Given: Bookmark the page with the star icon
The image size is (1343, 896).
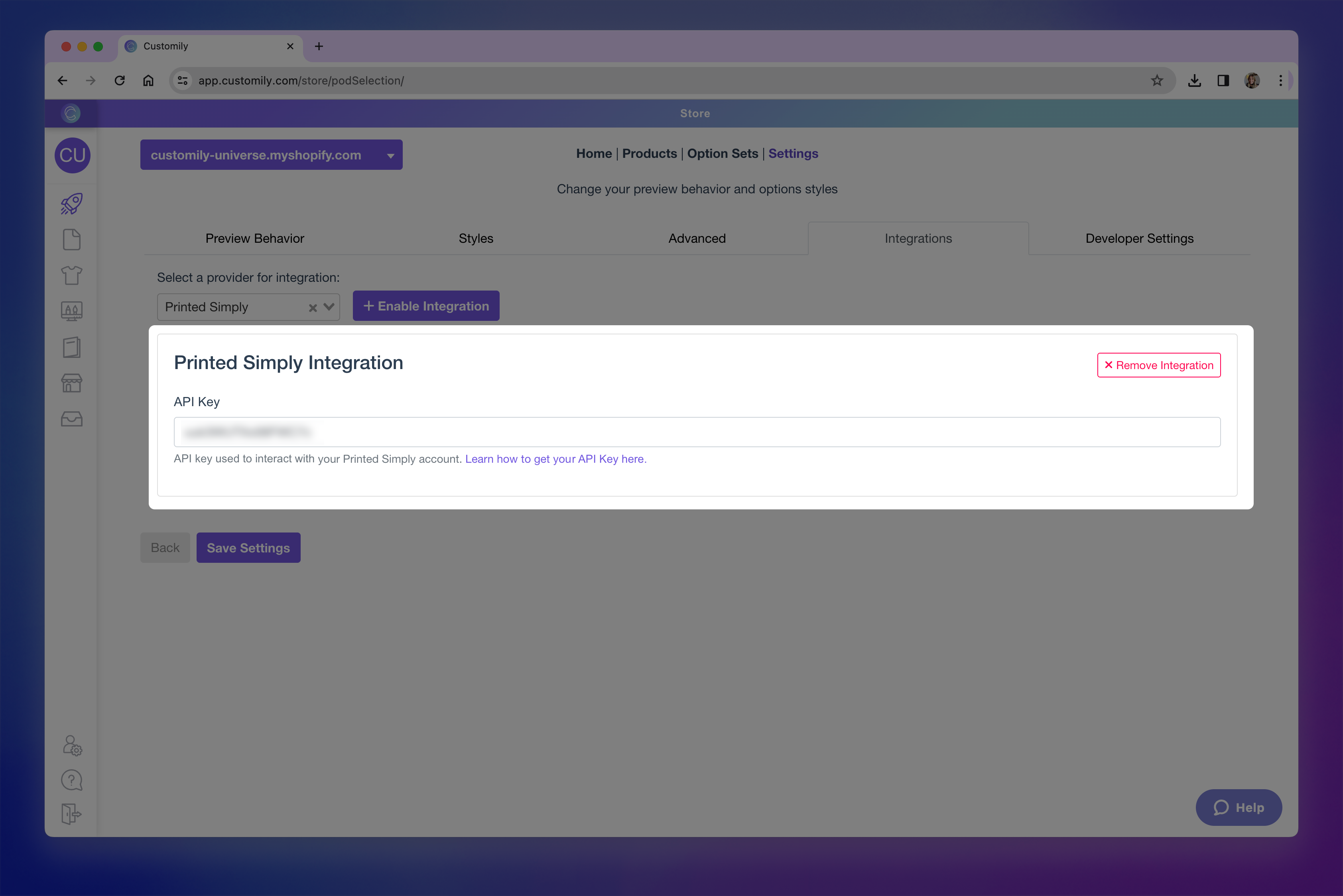Looking at the screenshot, I should (1157, 81).
